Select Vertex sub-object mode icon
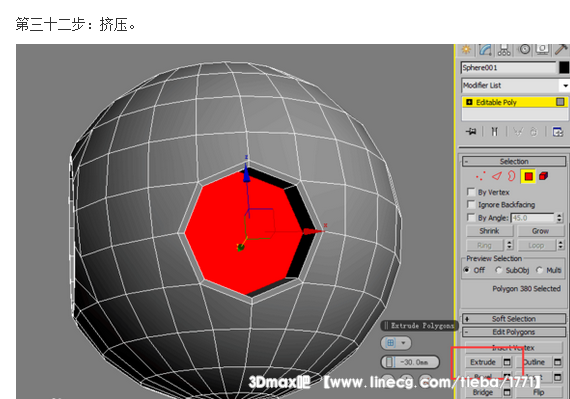This screenshot has height=399, width=570. tap(480, 176)
